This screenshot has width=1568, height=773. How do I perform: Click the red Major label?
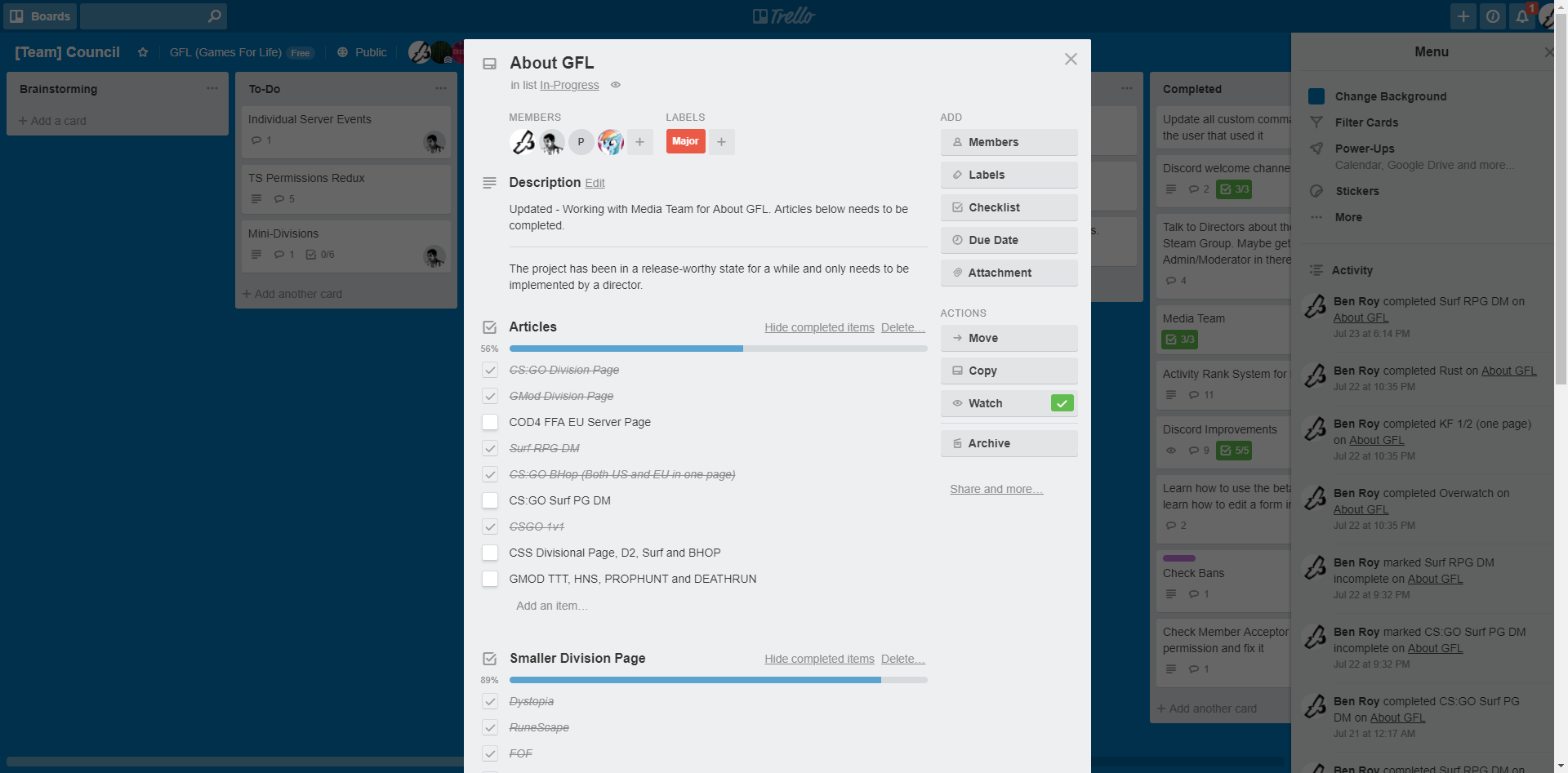coord(685,141)
